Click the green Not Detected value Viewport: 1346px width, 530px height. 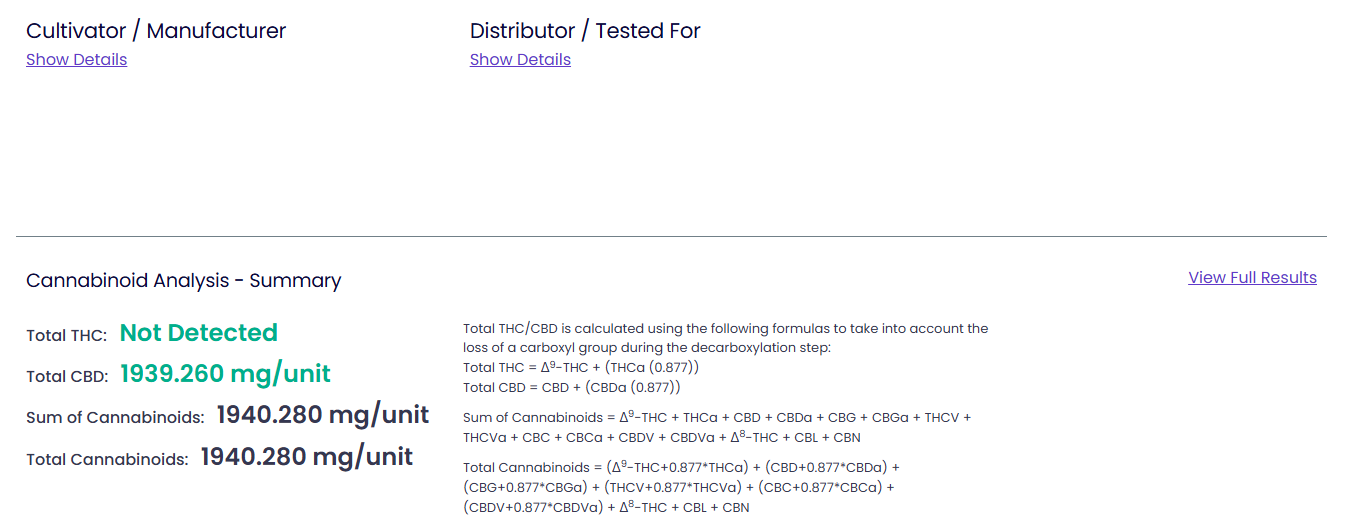coord(199,333)
